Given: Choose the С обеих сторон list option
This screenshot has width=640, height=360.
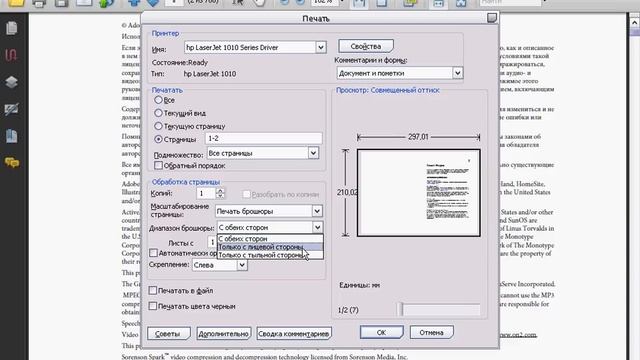Looking at the screenshot, I should (x=270, y=239).
